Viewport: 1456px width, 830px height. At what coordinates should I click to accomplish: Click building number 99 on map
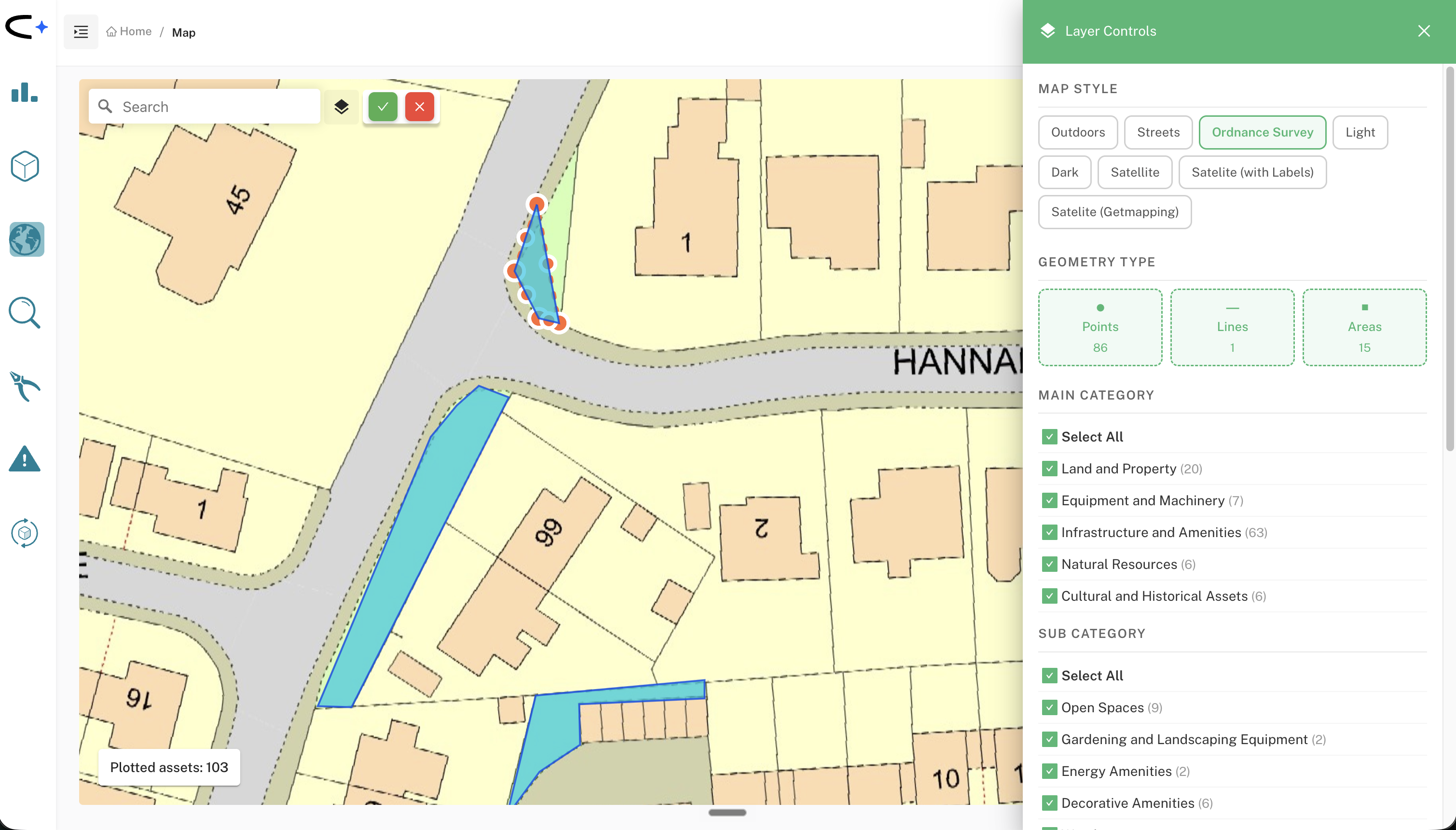[x=548, y=532]
